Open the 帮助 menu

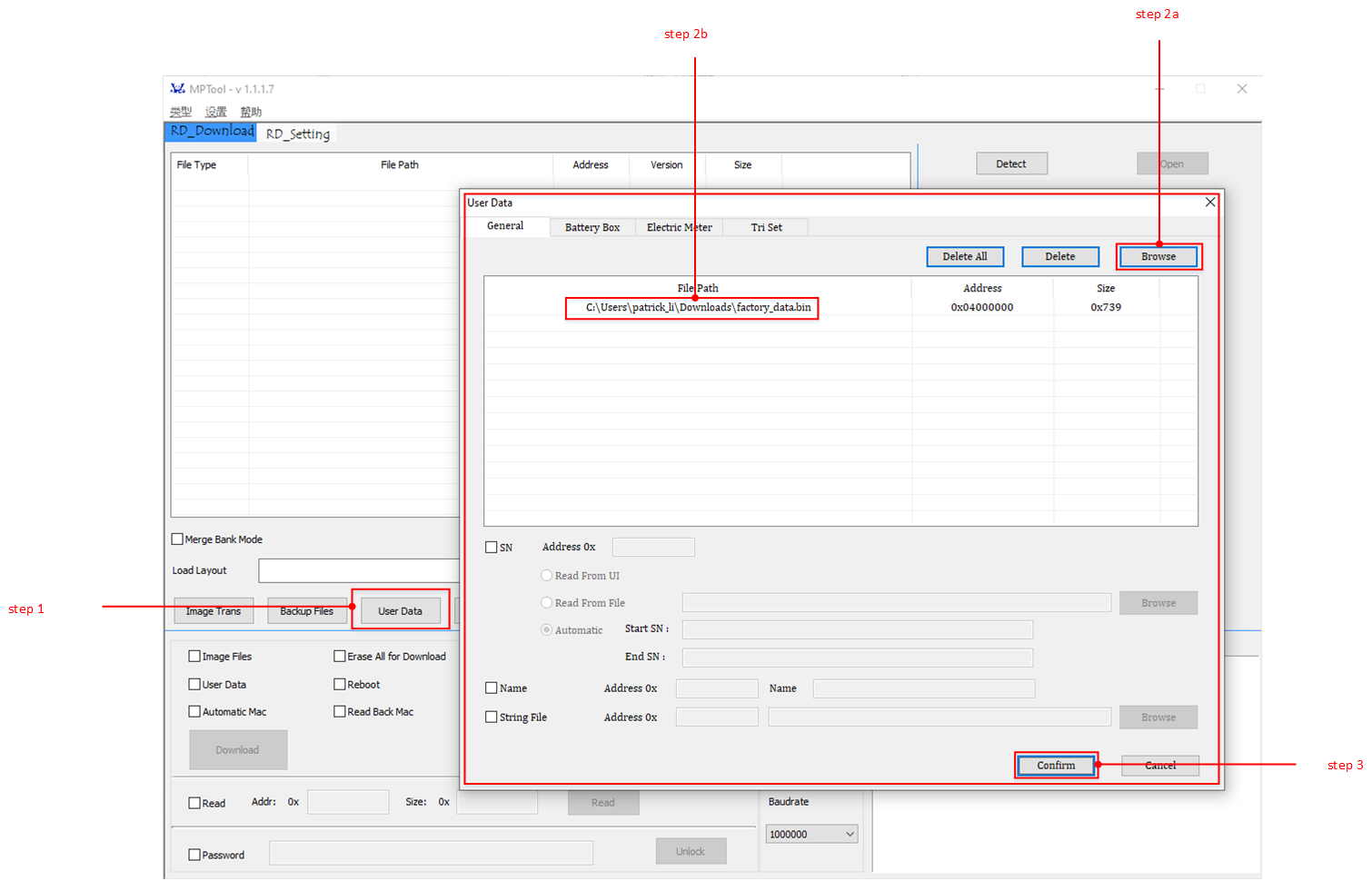(250, 111)
